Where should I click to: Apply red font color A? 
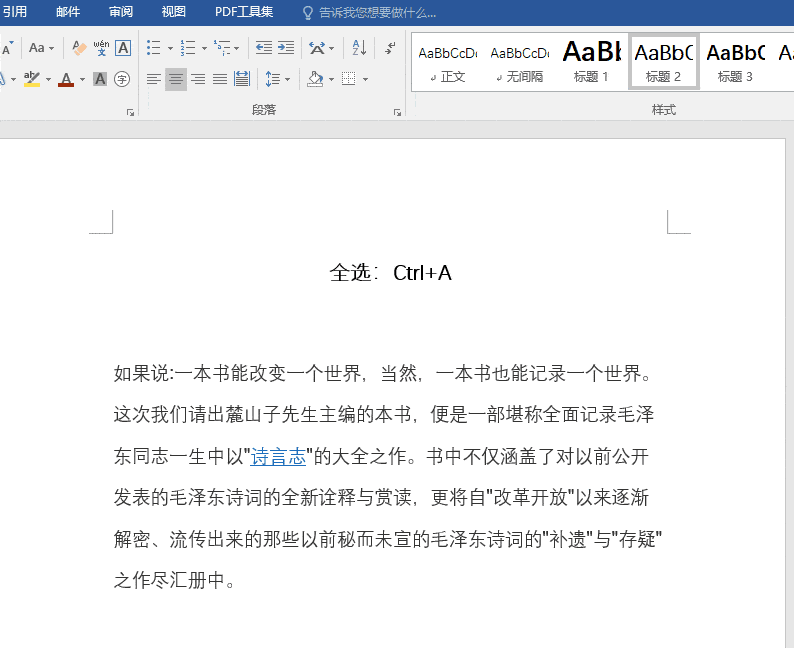click(66, 79)
